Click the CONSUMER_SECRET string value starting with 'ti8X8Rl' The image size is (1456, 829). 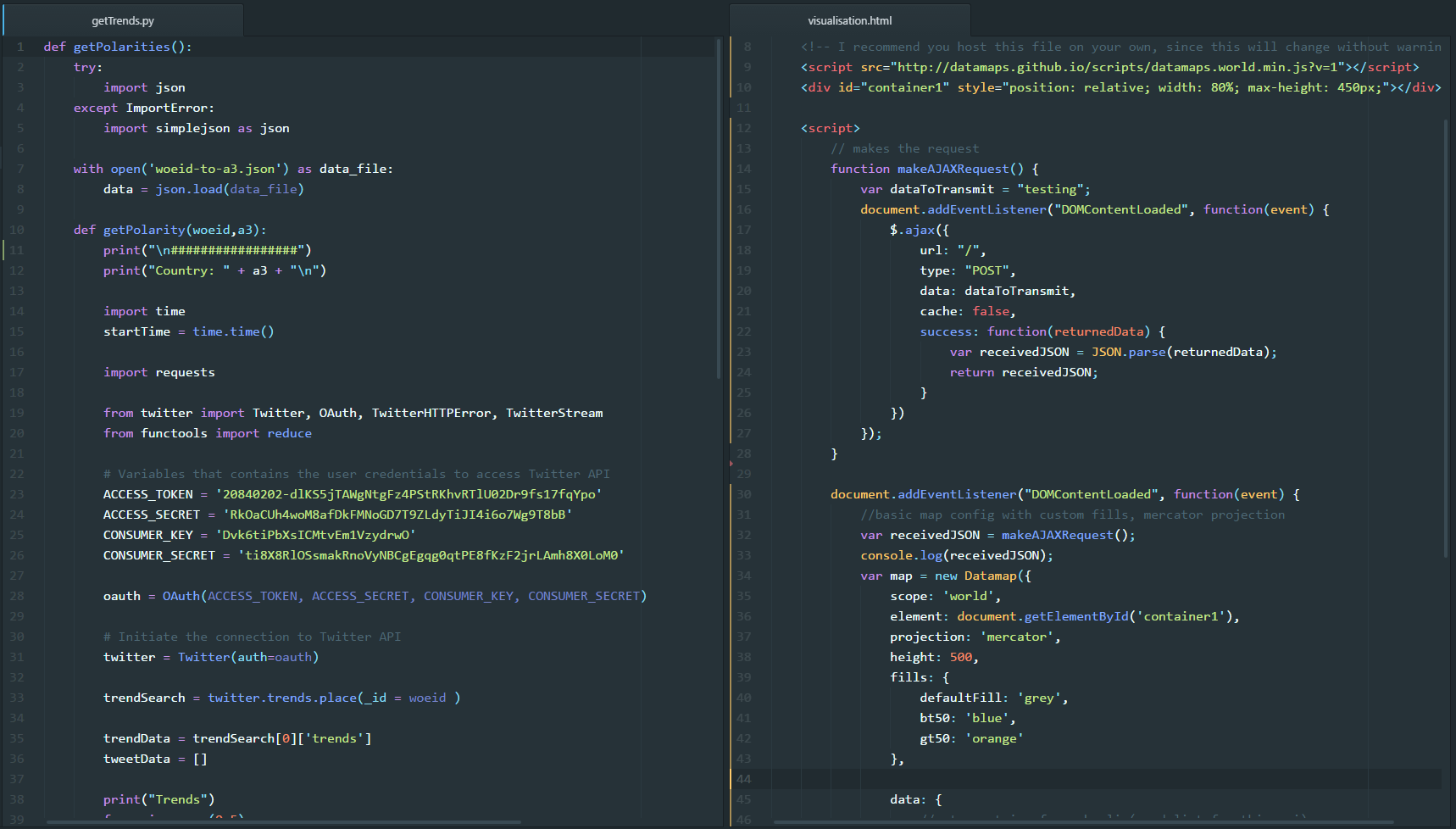431,555
